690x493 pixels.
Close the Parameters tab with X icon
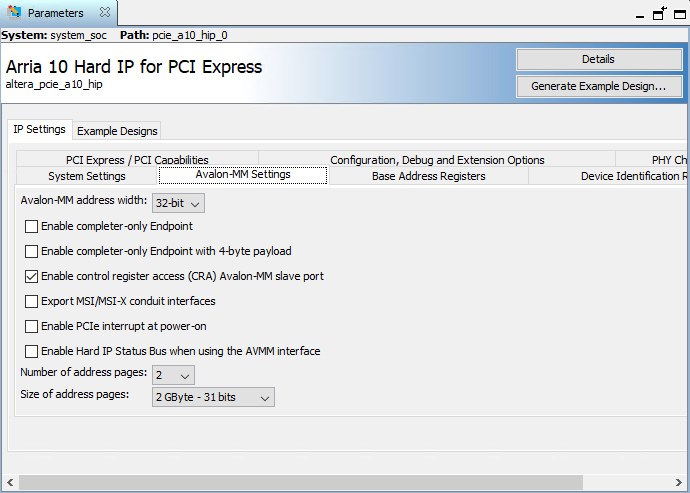[105, 12]
